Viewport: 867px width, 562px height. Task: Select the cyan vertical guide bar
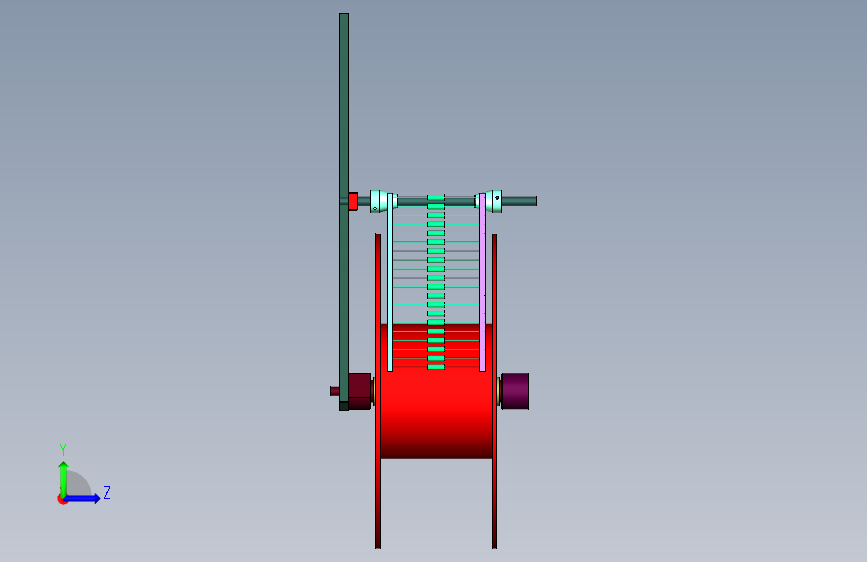point(390,282)
